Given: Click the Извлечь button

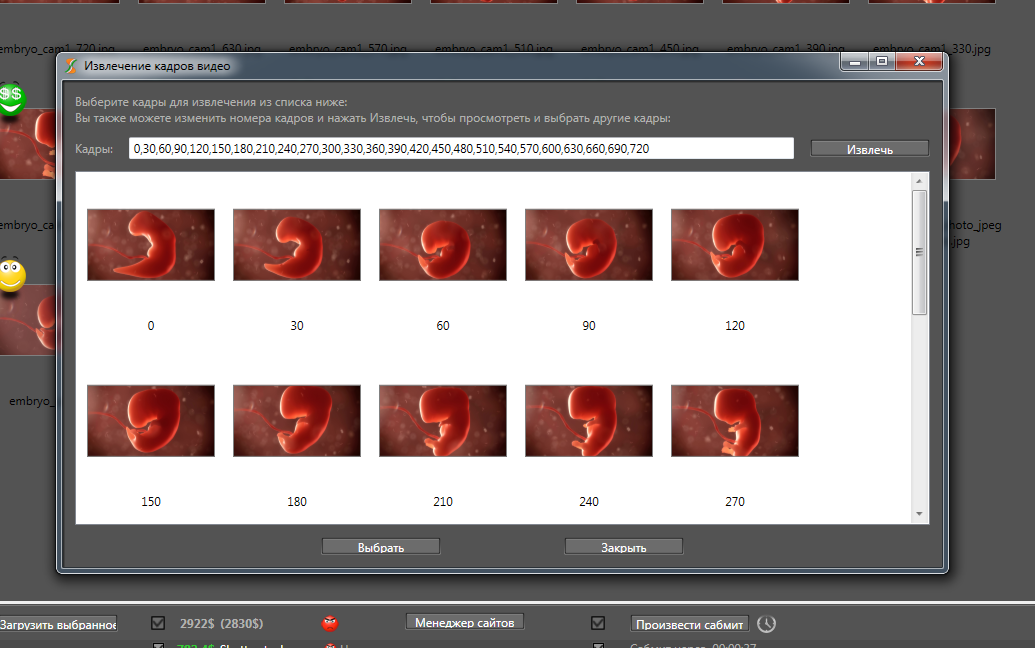Looking at the screenshot, I should coord(869,149).
